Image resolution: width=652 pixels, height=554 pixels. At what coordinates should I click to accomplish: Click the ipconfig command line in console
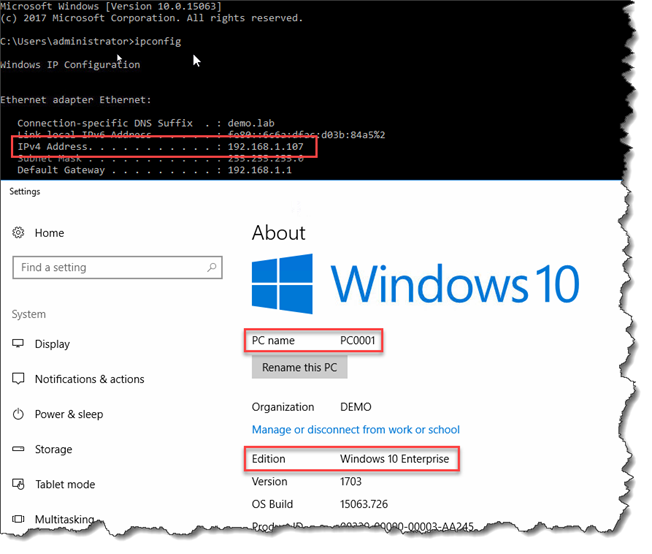[x=91, y=42]
